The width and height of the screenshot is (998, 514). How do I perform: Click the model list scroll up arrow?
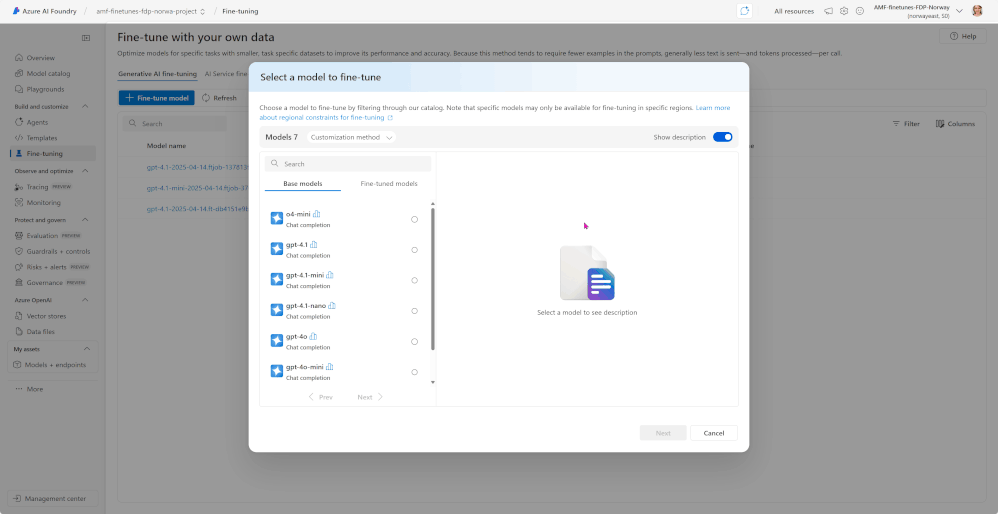(433, 204)
